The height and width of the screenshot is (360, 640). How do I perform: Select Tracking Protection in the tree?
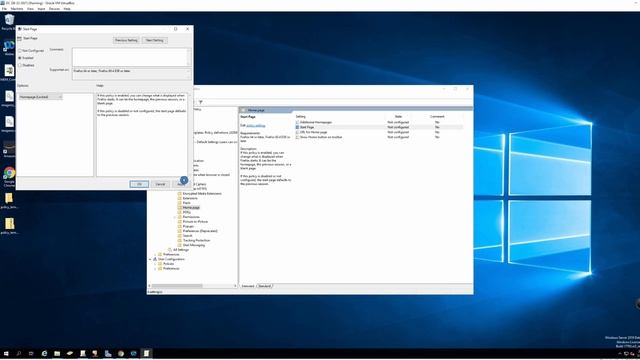tap(196, 240)
